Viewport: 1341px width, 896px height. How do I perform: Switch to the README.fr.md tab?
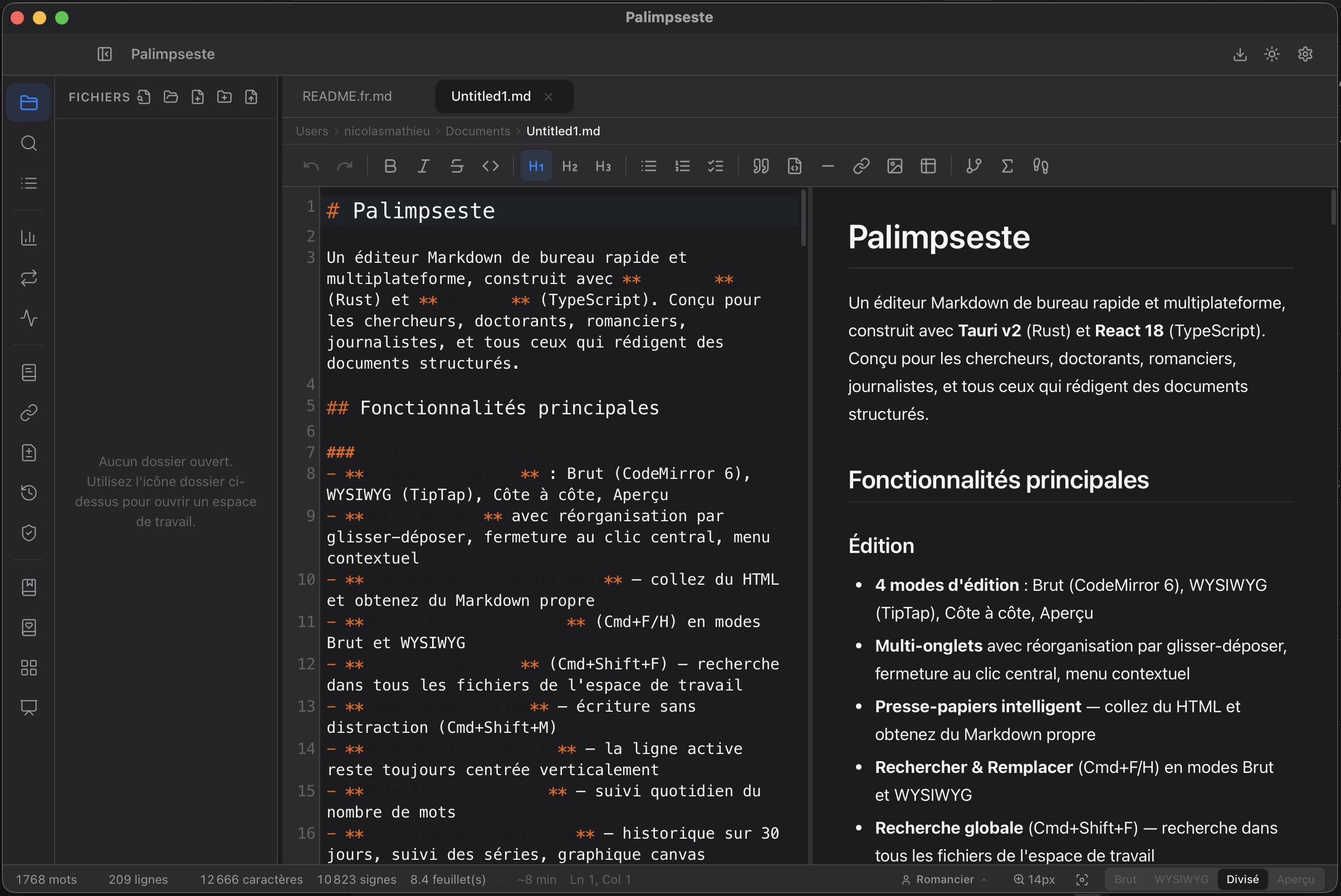347,96
